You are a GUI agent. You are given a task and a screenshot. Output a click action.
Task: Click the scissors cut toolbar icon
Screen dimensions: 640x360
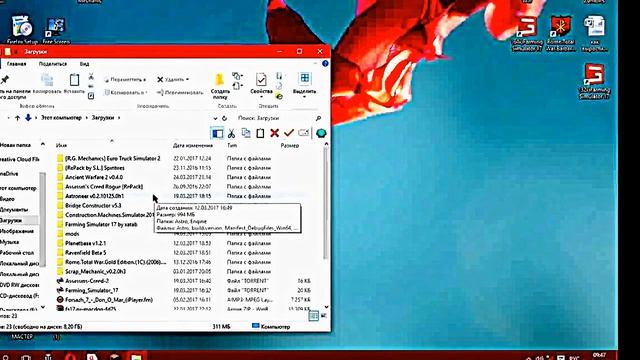(231, 133)
